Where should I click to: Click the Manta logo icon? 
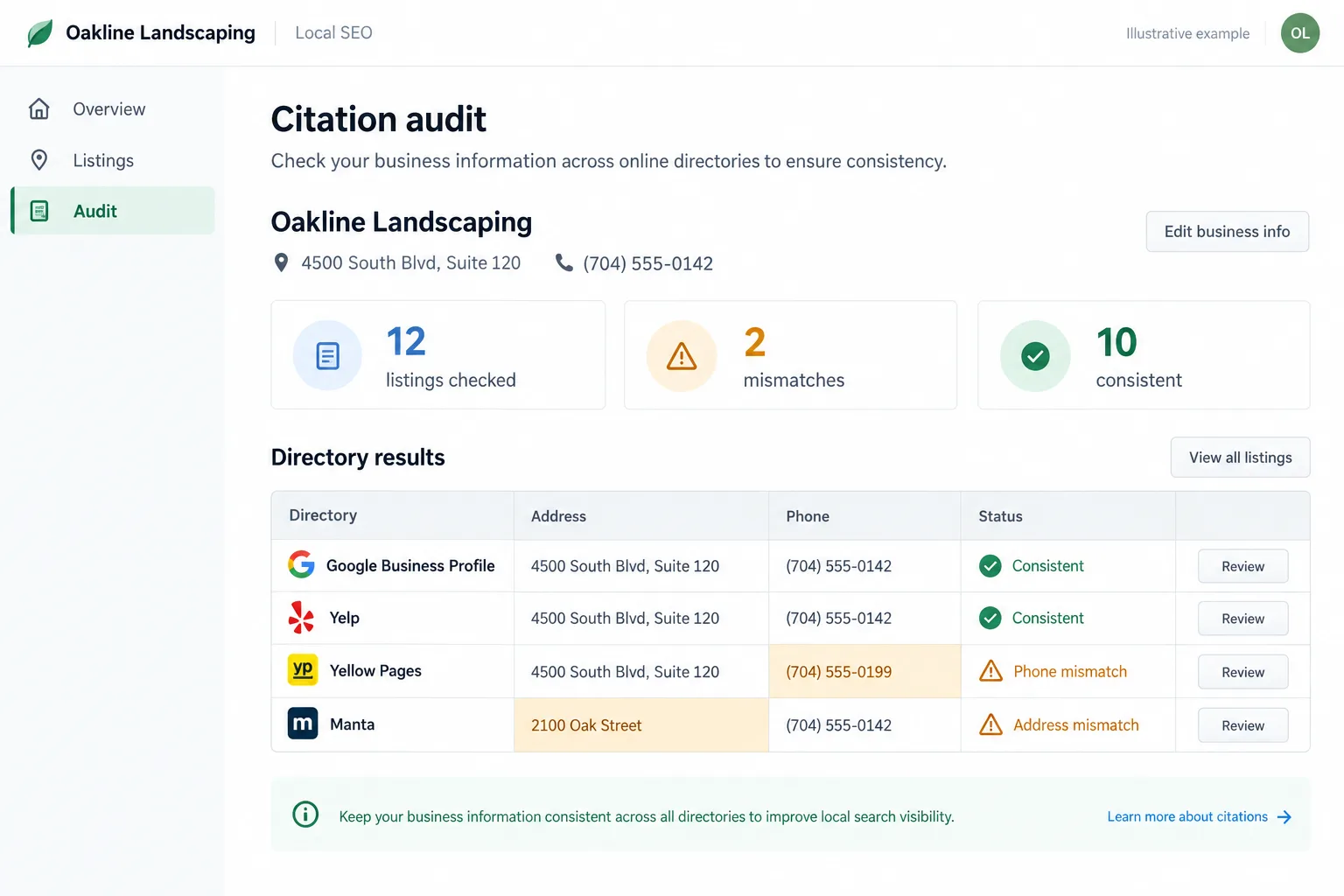(303, 724)
